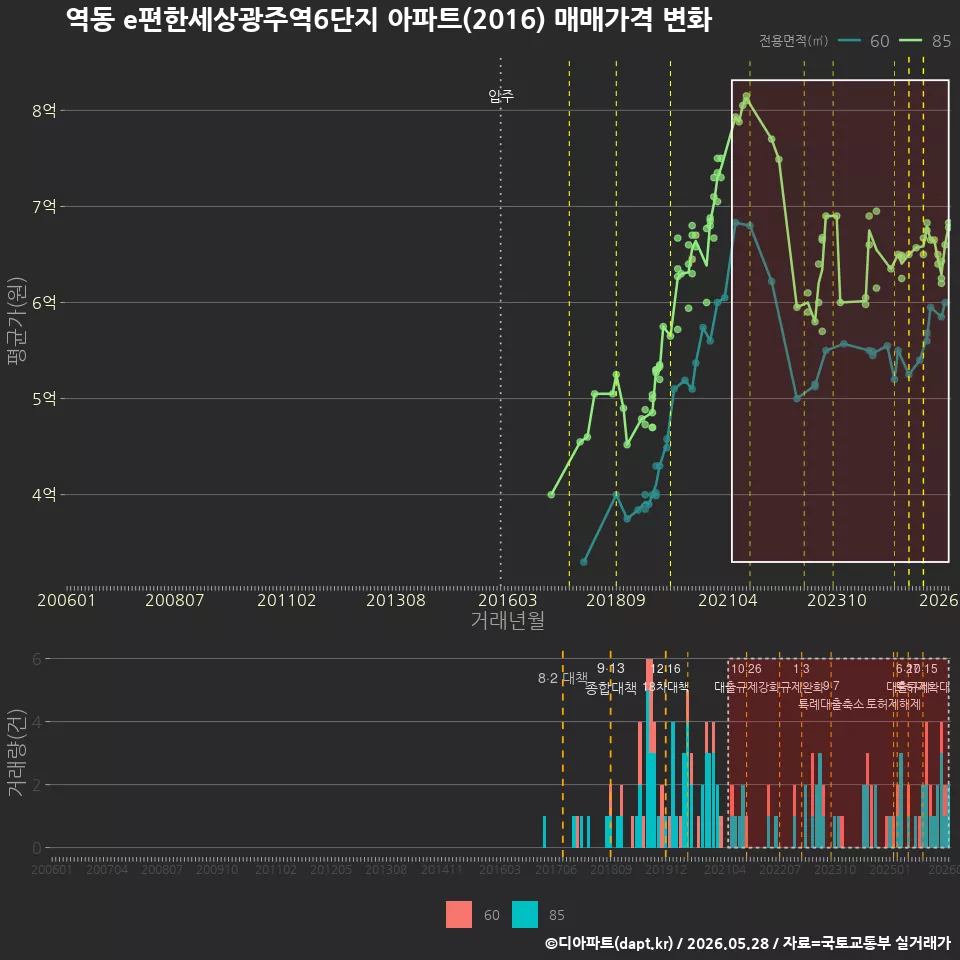Click the 7억 y-axis label
The width and height of the screenshot is (960, 960).
pyautogui.click(x=45, y=207)
